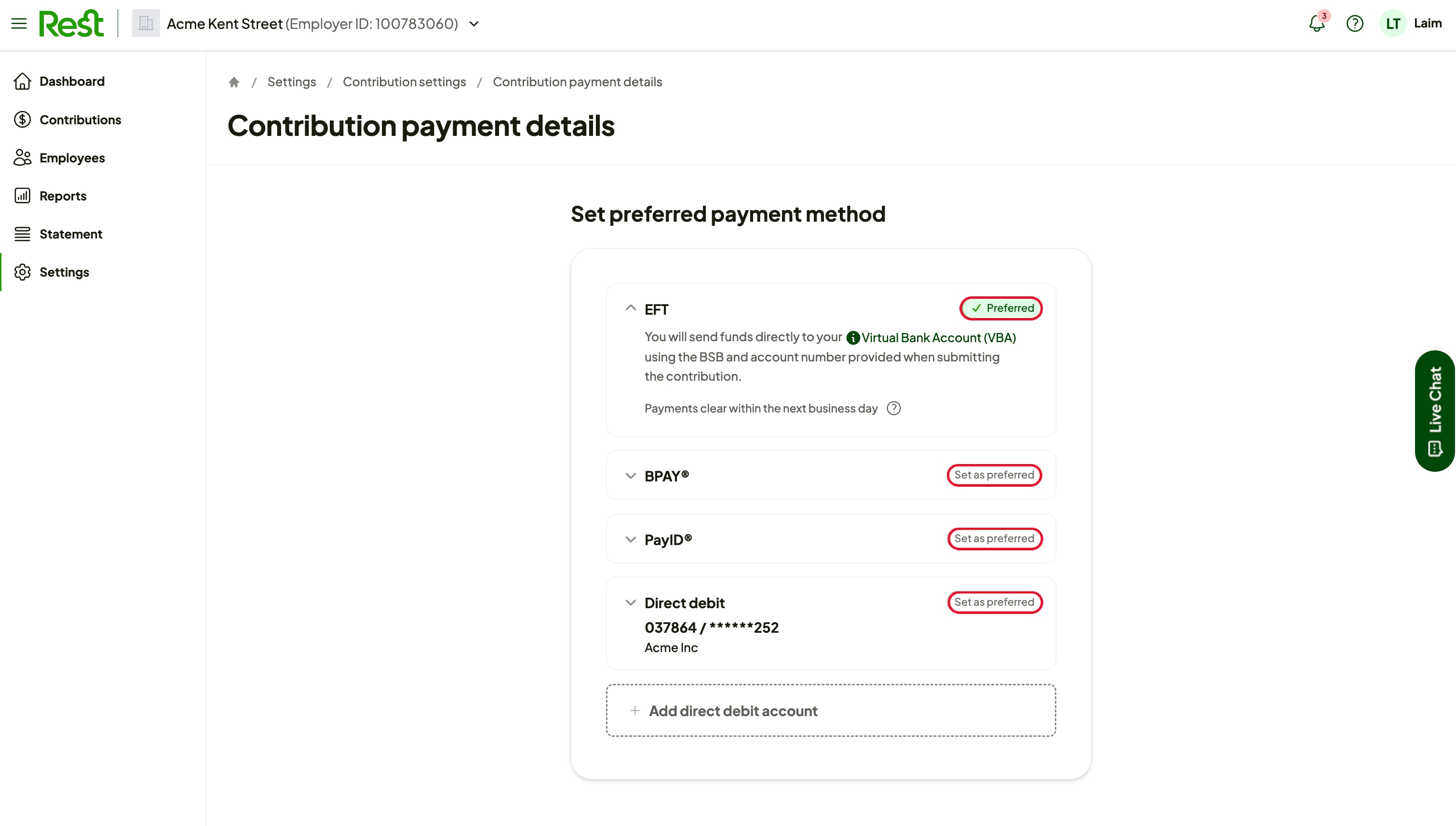Screen dimensions: 1456x826
Task: Open the hamburger navigation menu
Action: (x=19, y=23)
